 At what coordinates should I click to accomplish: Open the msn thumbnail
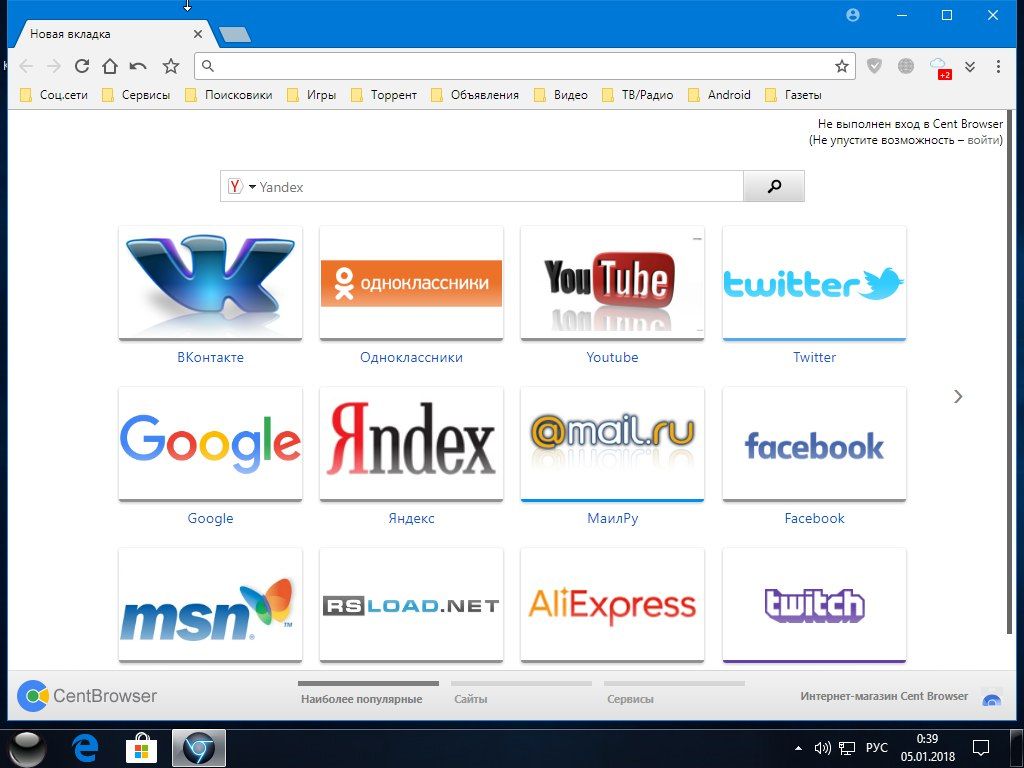[x=210, y=605]
